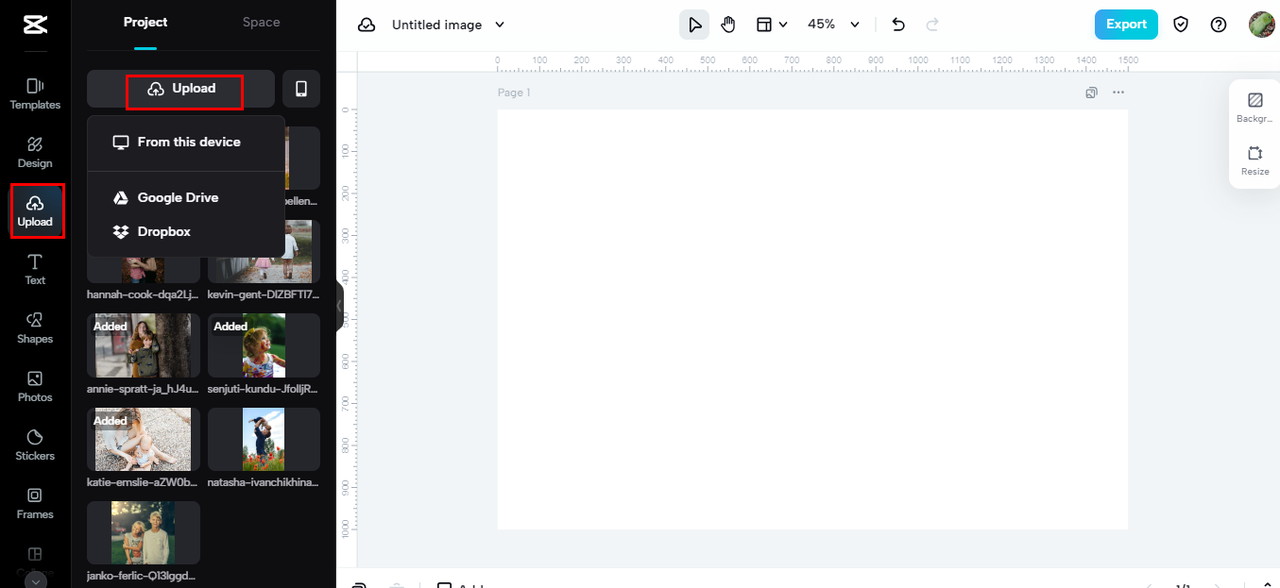Select the Upload sidebar panel
Image resolution: width=1280 pixels, height=588 pixels.
pyautogui.click(x=37, y=211)
